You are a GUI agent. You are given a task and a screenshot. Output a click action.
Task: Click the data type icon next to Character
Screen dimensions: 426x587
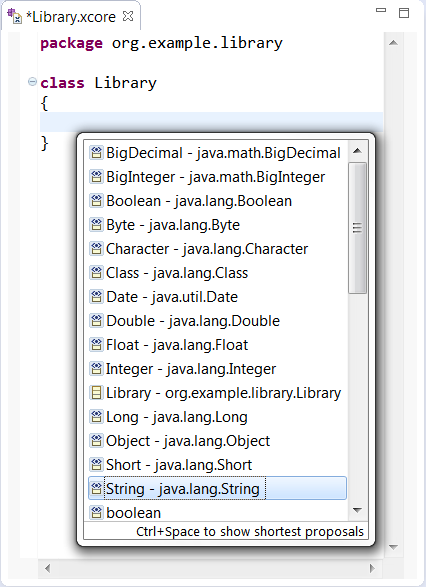tap(96, 249)
